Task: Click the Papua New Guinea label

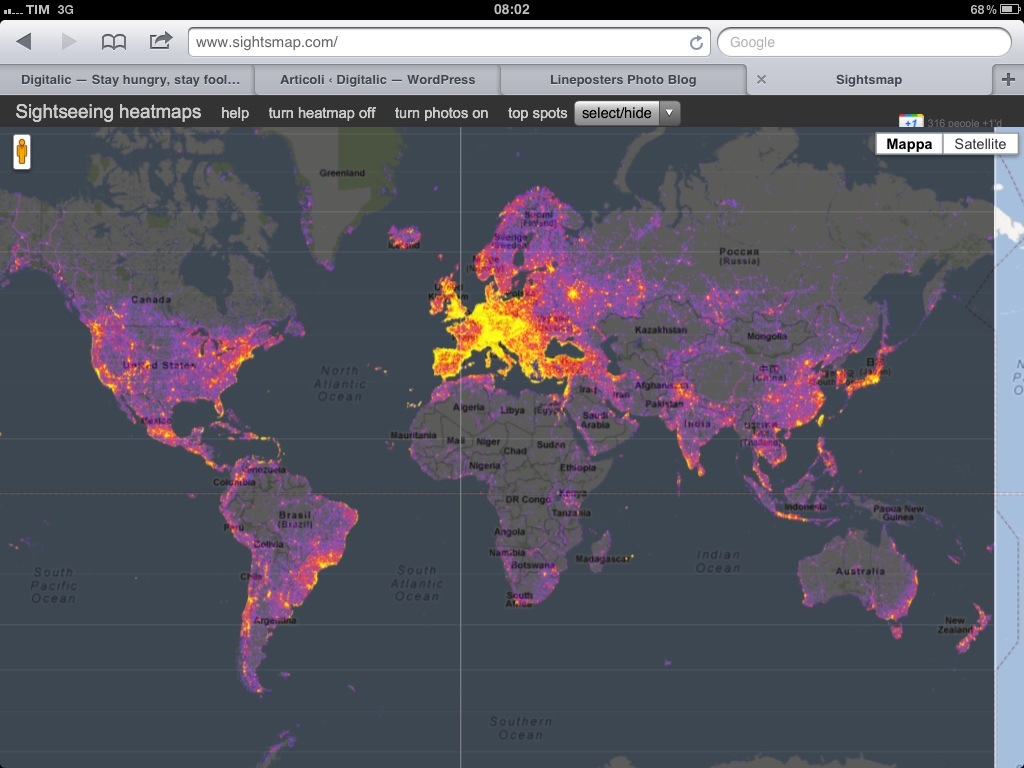Action: (x=899, y=513)
